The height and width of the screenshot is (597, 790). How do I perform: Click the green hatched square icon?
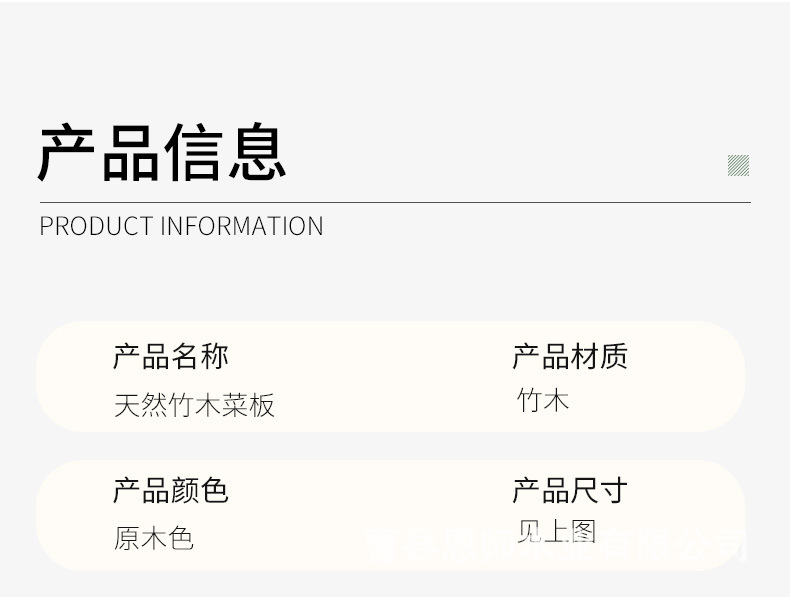coord(738,165)
